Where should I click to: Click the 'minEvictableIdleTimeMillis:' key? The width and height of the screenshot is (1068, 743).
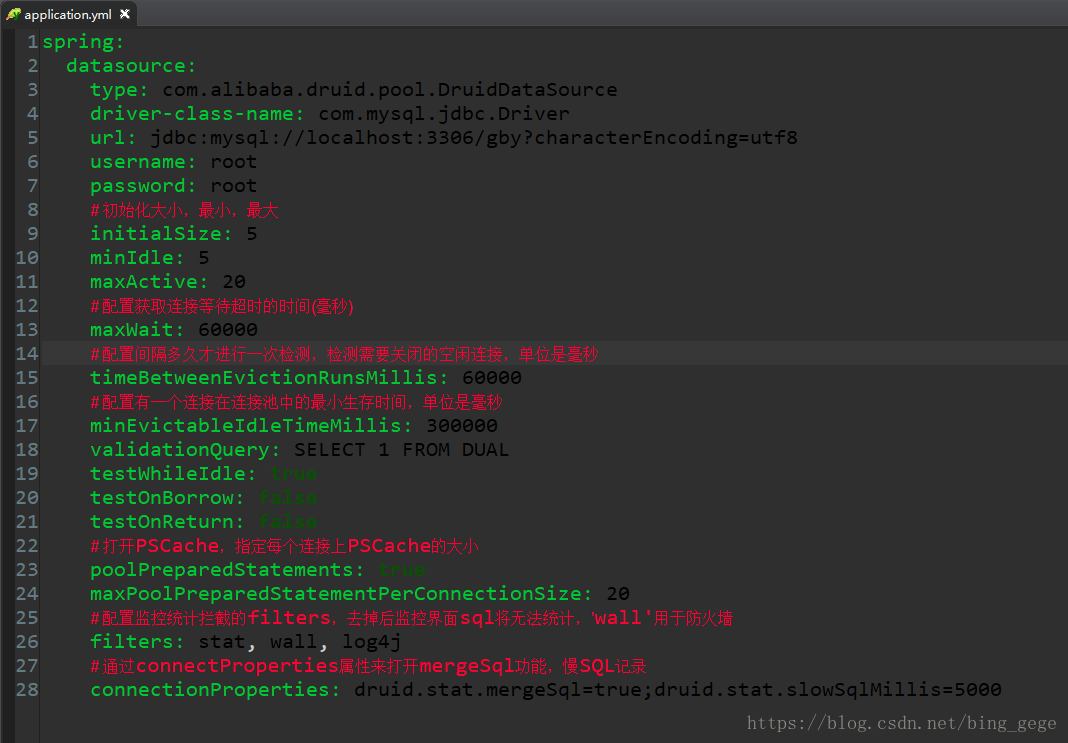tap(251, 426)
